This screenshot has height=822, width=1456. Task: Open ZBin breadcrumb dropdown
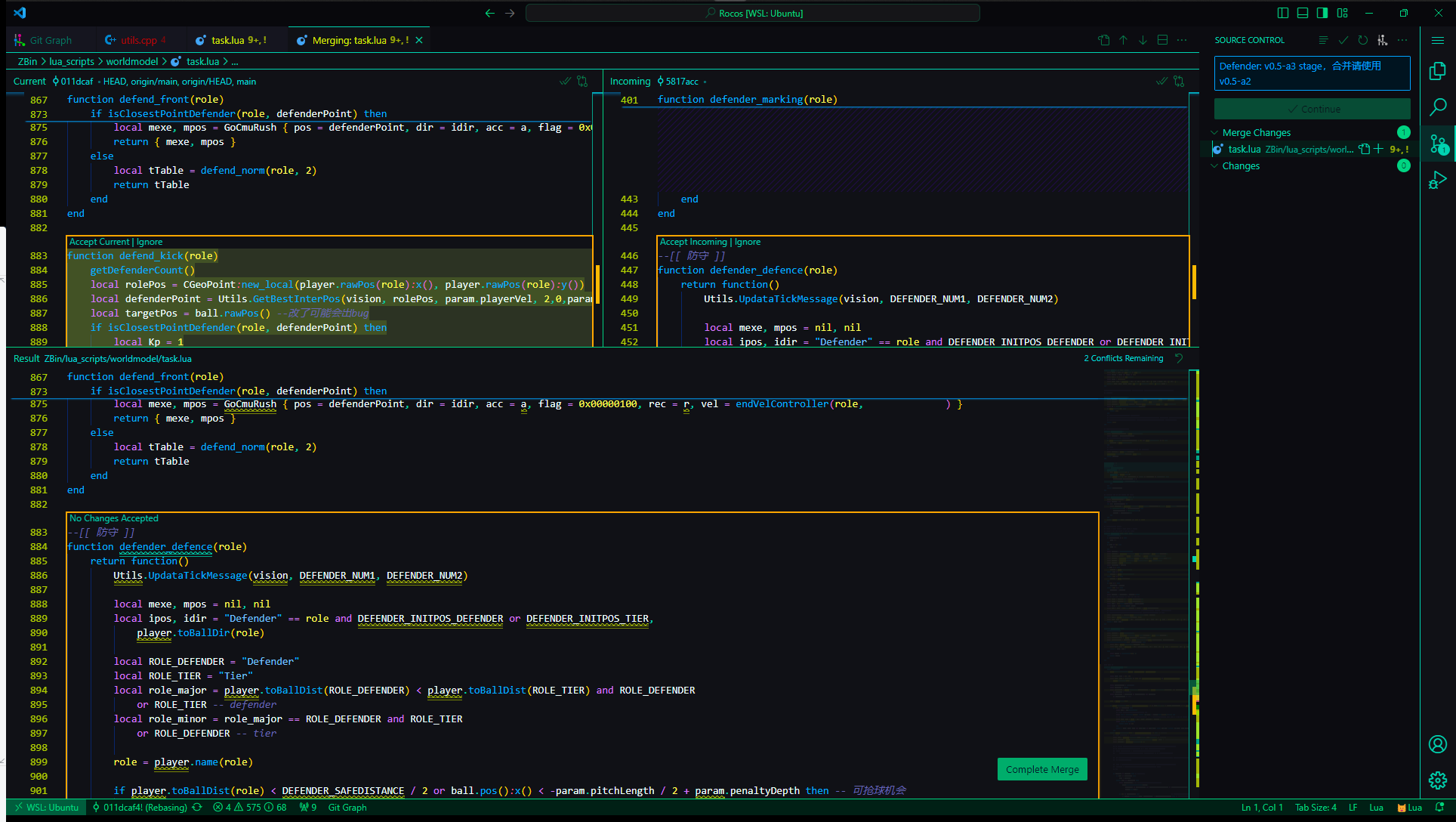(28, 61)
